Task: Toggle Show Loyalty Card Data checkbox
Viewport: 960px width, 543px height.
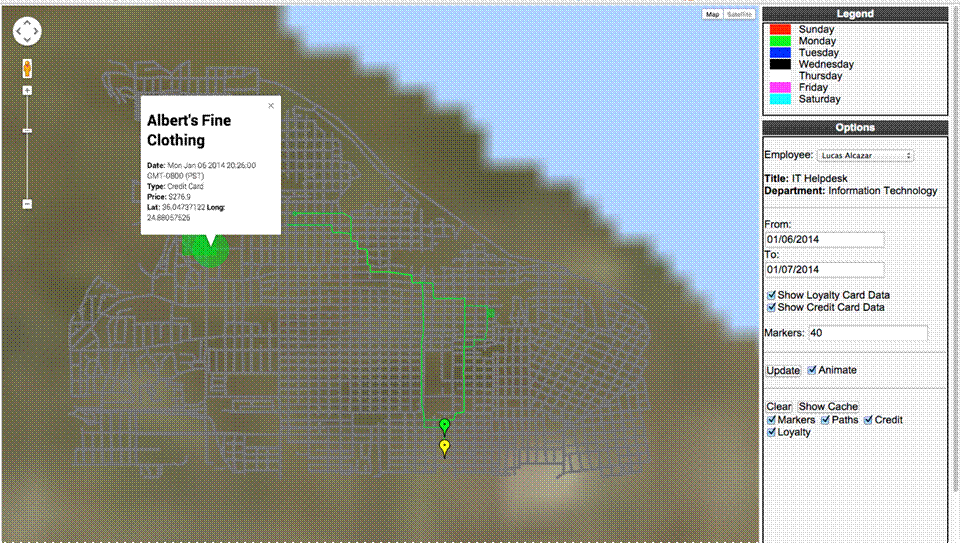Action: click(x=771, y=296)
